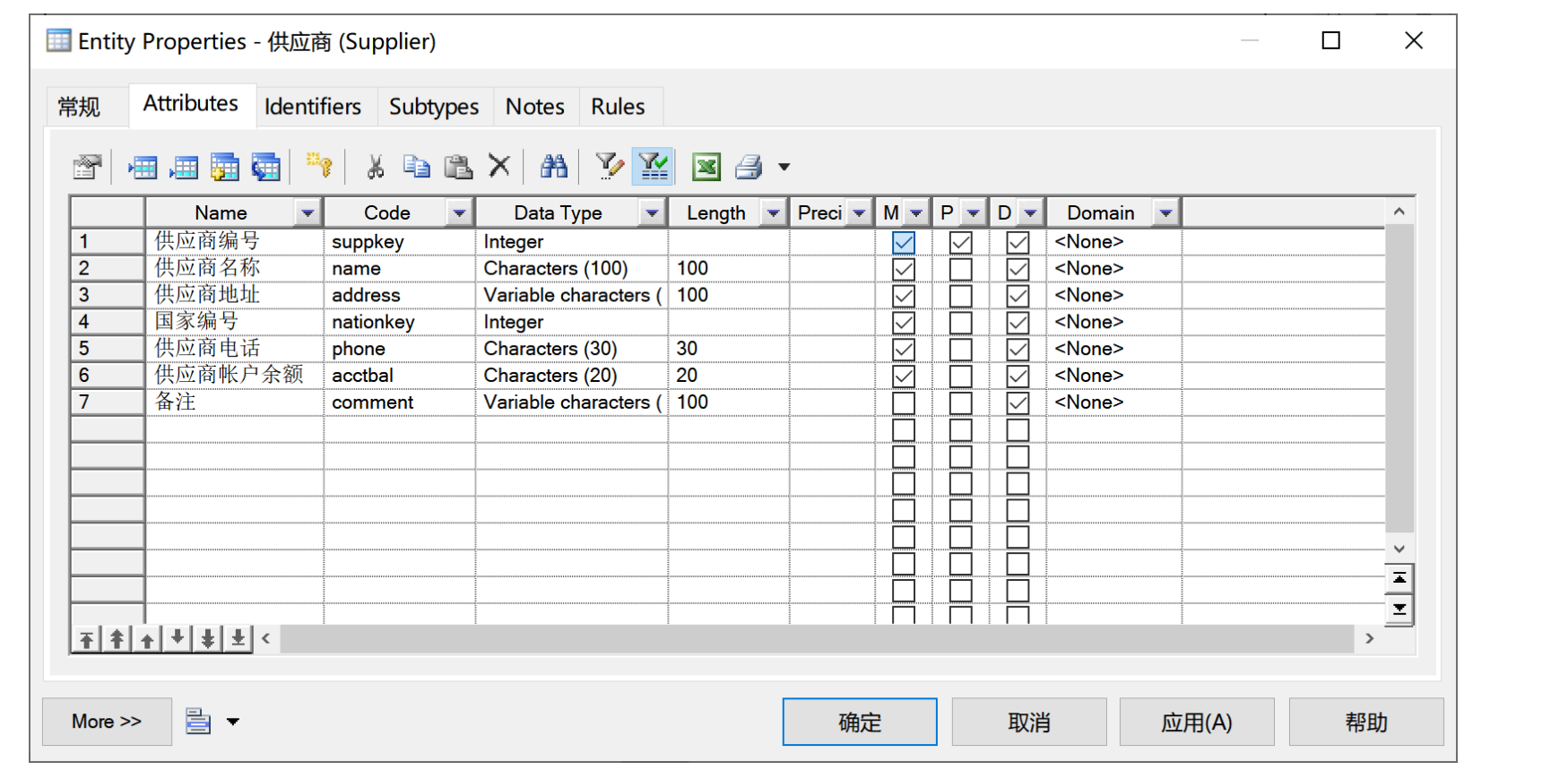Open Find with the binoculars icon

(554, 166)
